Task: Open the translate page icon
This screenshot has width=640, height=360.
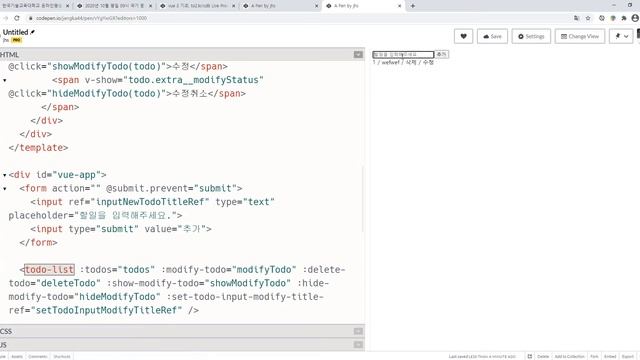Action: [x=576, y=18]
